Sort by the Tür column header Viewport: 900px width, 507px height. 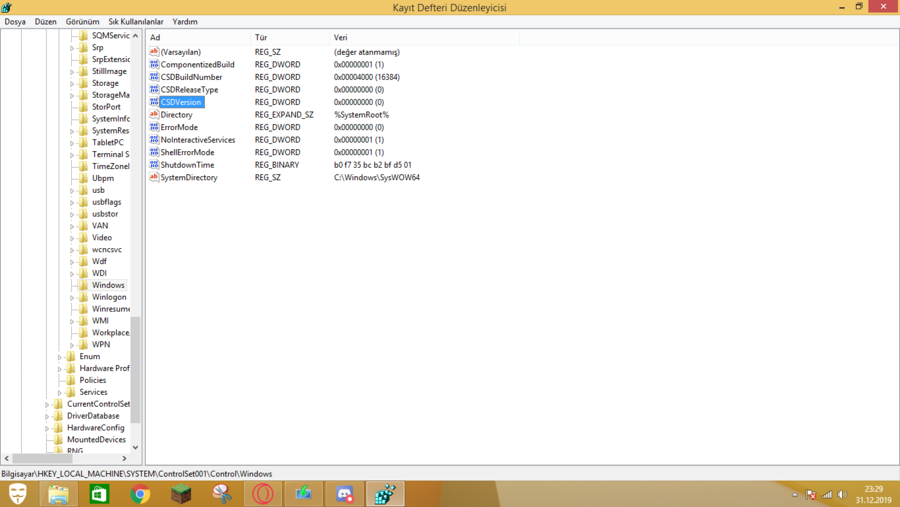coord(290,37)
